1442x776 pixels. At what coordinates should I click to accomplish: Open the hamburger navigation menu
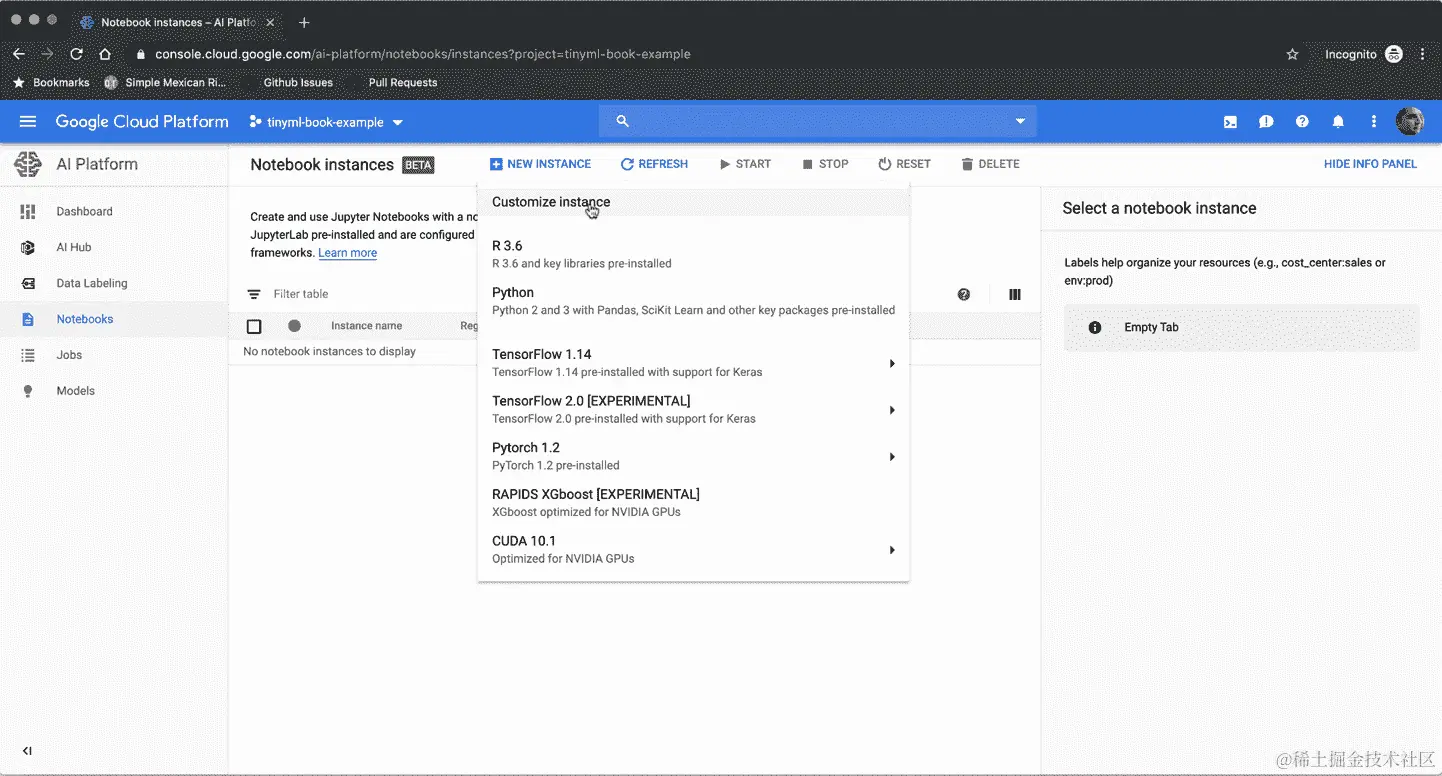(28, 122)
